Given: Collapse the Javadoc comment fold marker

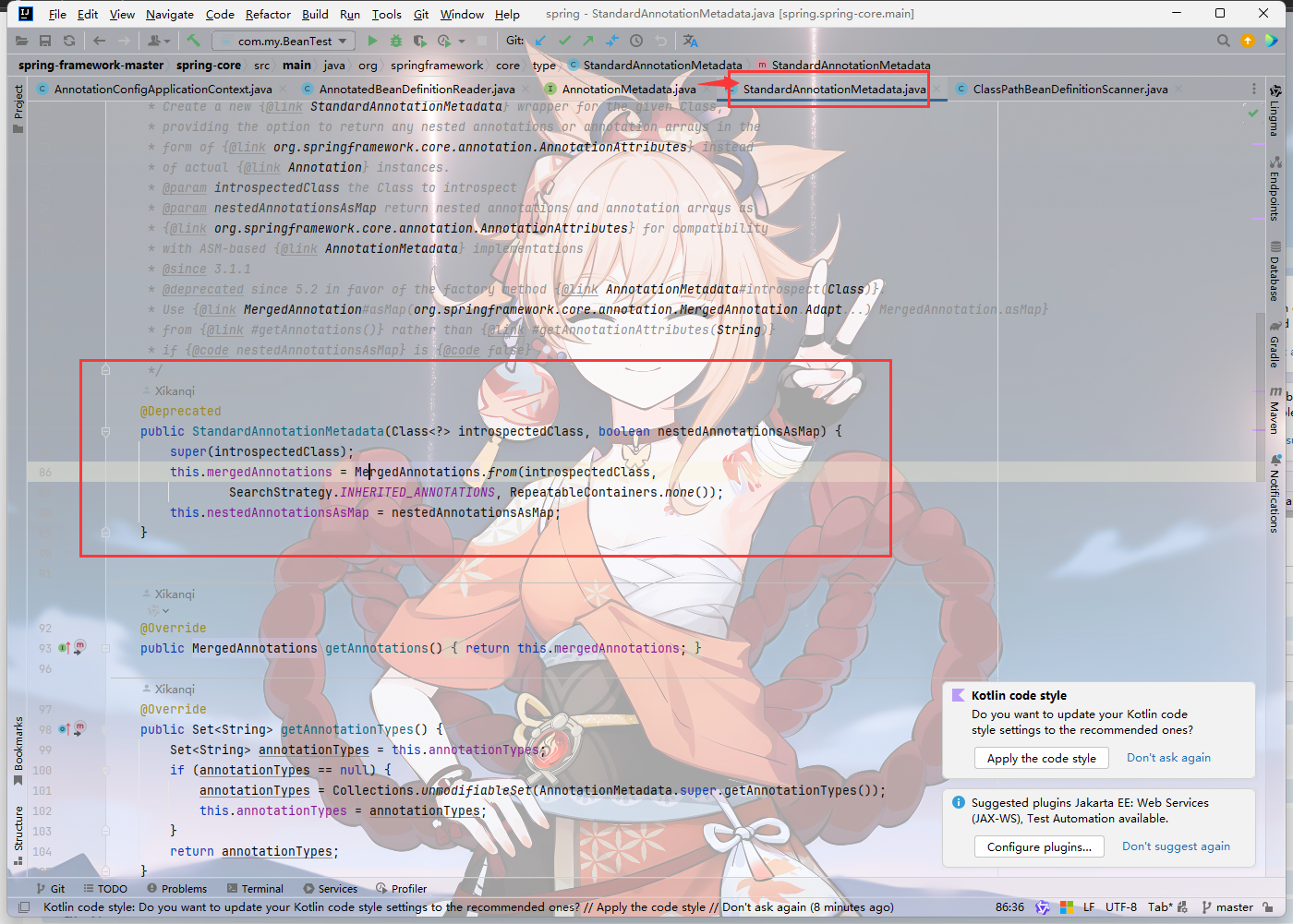Looking at the screenshot, I should point(105,370).
